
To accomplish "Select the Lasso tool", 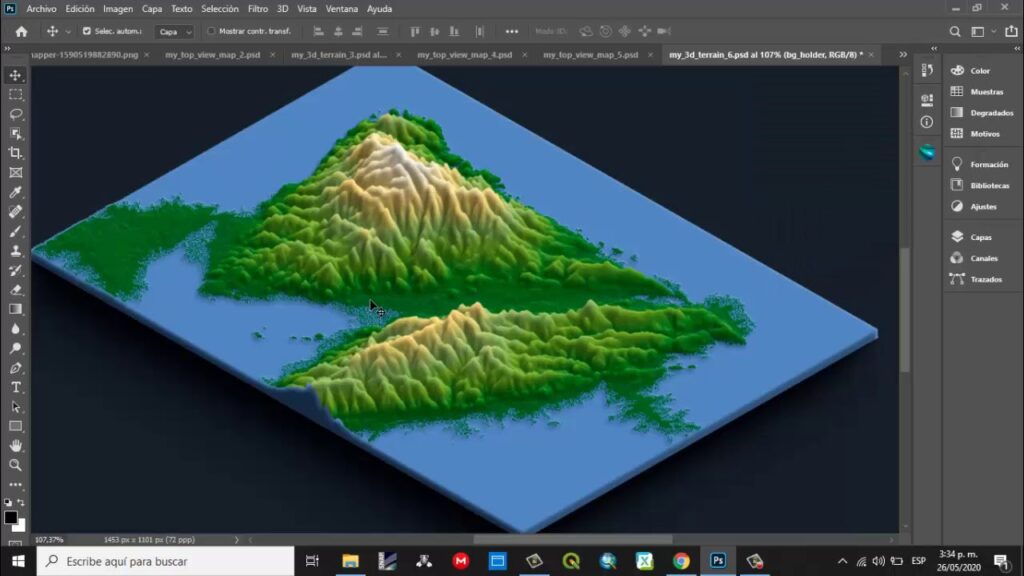I will [14, 113].
